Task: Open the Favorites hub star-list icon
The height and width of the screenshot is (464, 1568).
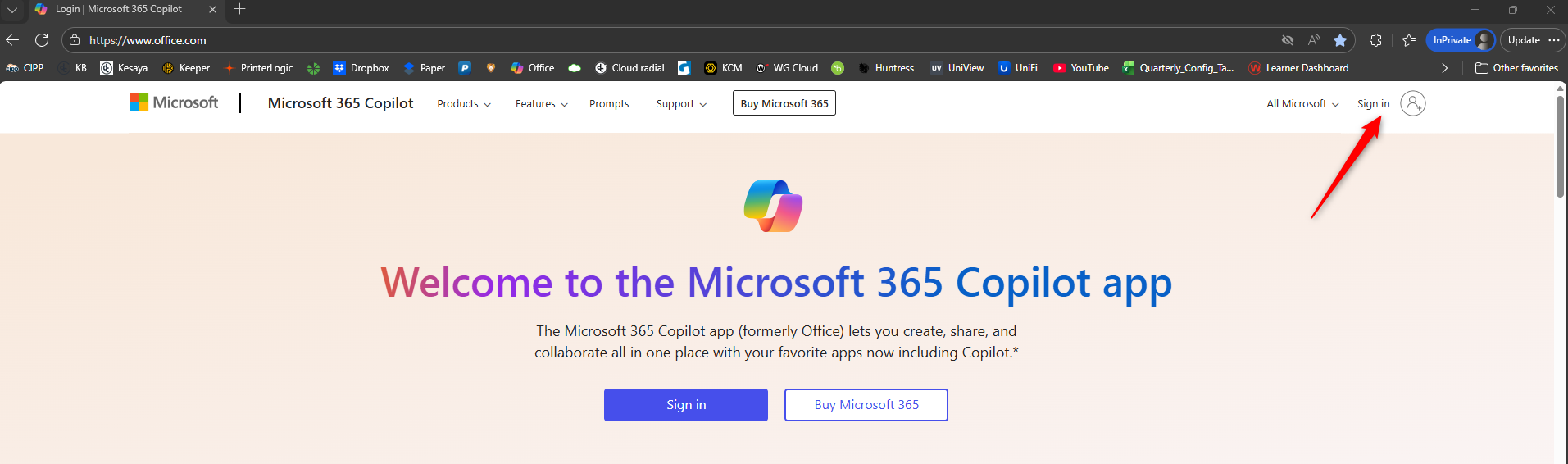Action: point(1409,40)
